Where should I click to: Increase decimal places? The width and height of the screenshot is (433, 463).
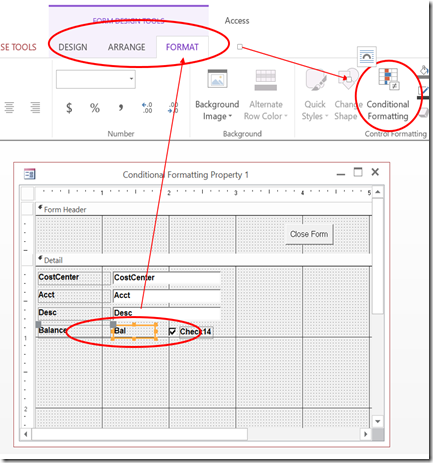(x=147, y=108)
